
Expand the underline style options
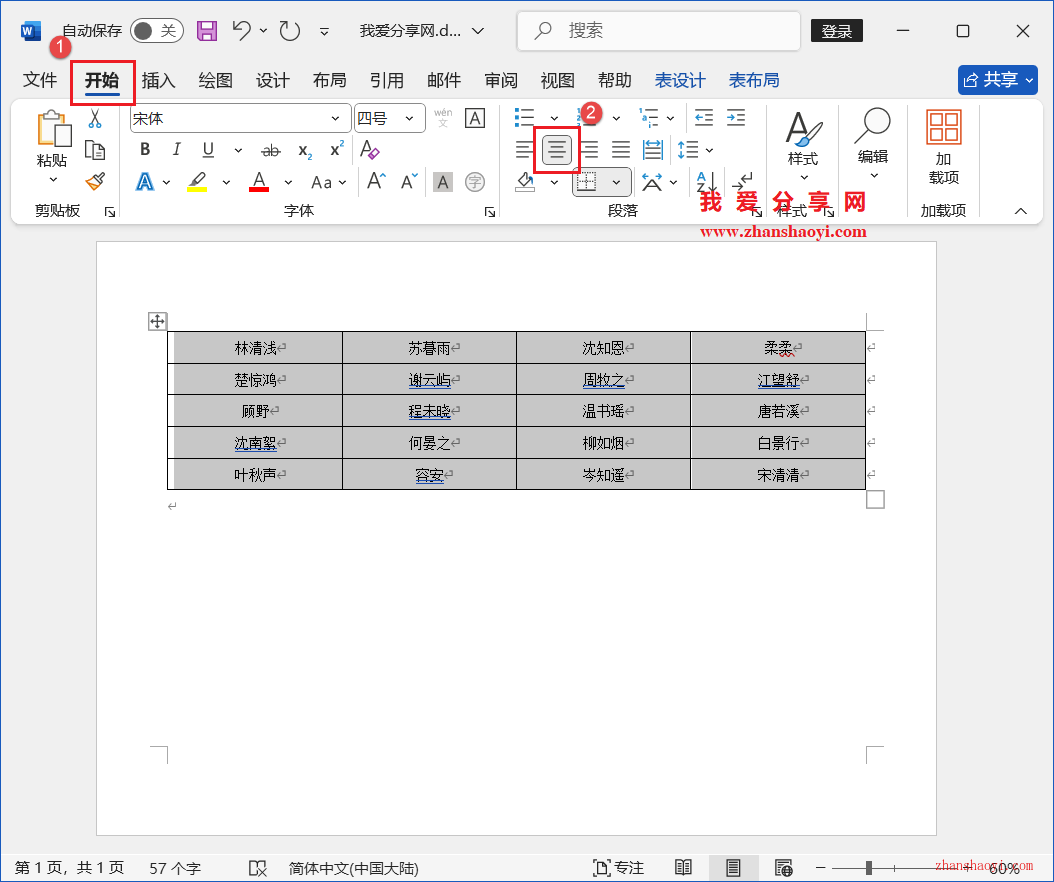click(238, 151)
